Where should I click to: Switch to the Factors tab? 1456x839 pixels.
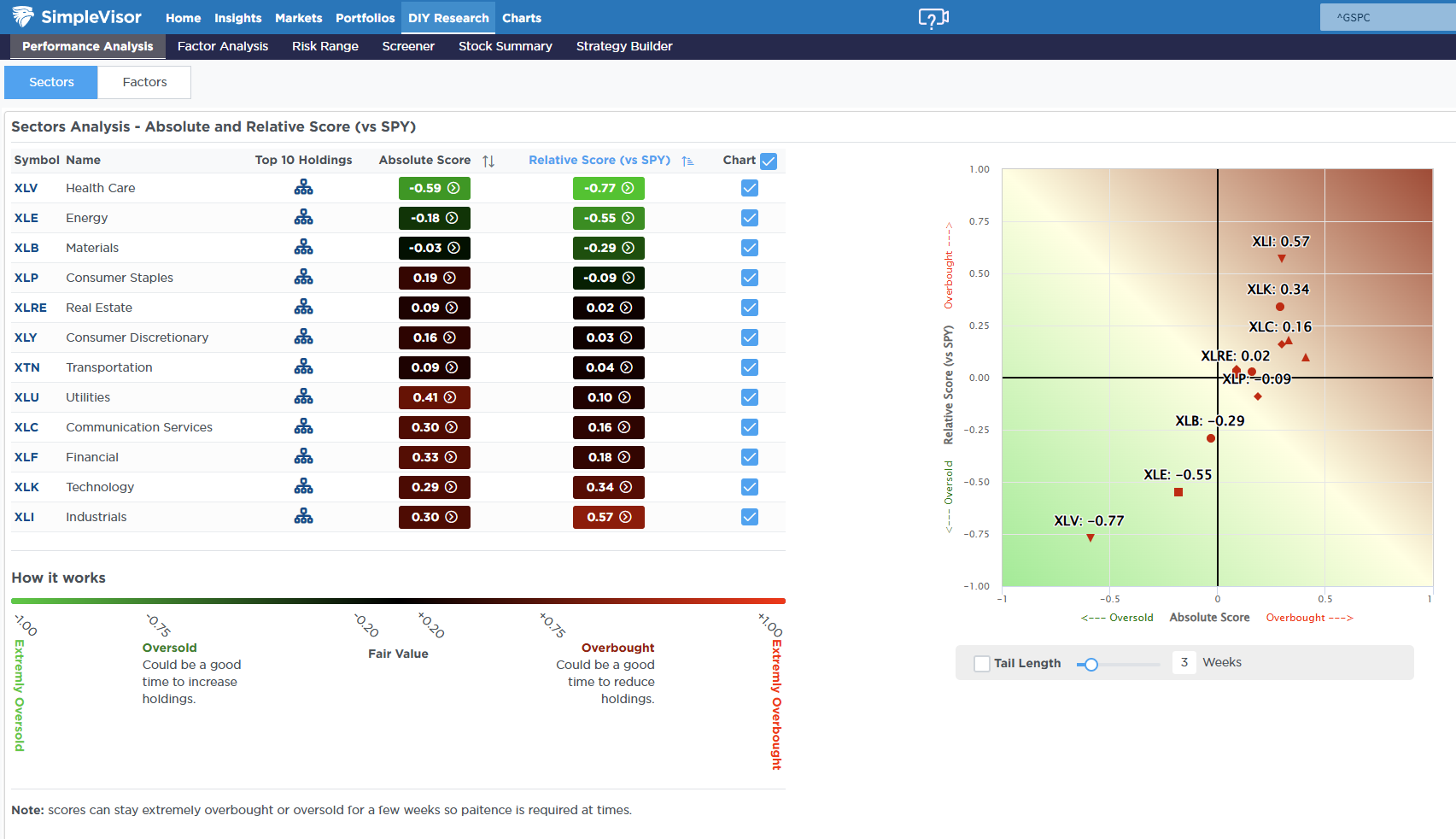(x=144, y=82)
